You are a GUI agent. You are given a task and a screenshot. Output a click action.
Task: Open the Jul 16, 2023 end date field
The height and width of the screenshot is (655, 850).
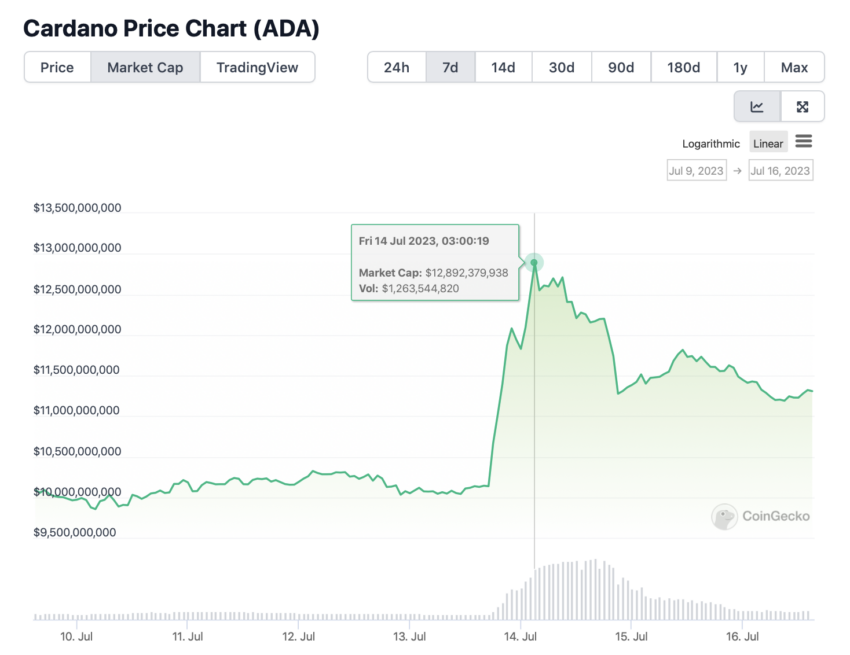click(781, 171)
